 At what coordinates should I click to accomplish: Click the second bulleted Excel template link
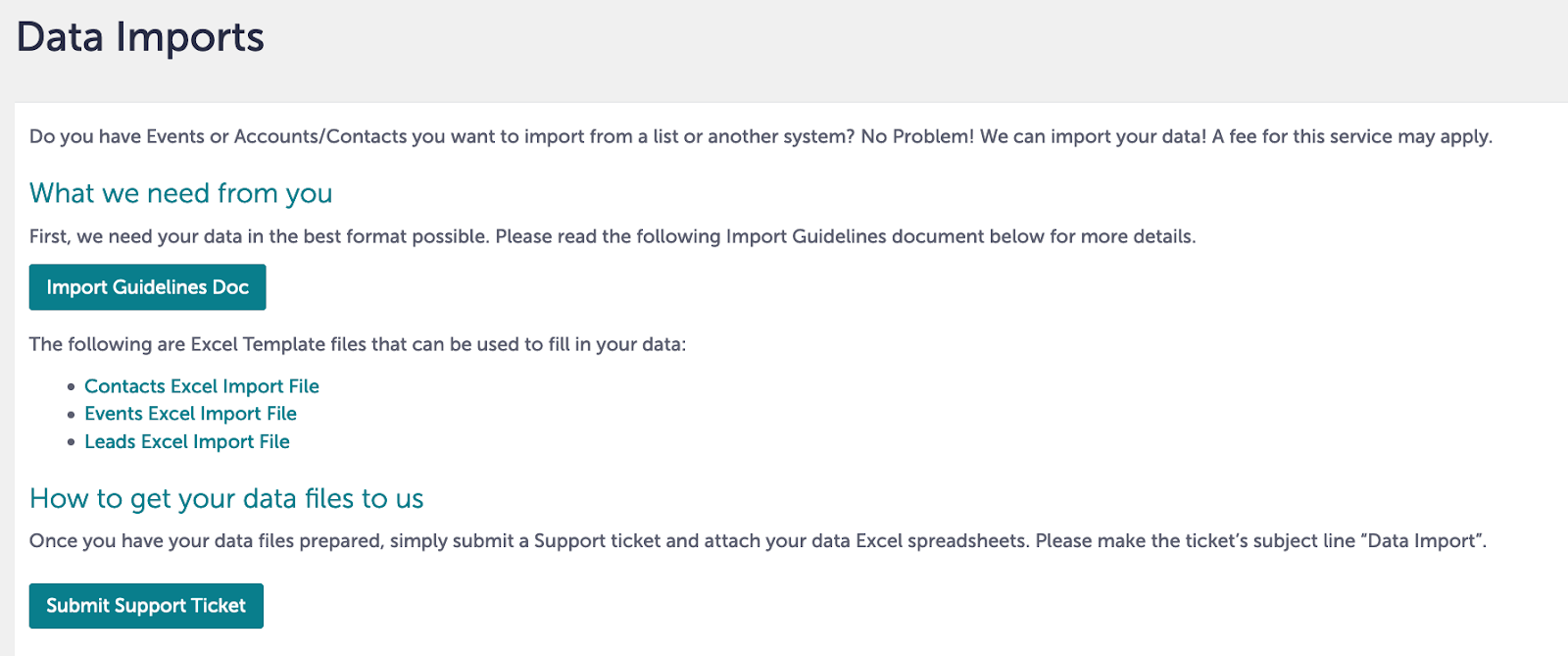[x=191, y=413]
